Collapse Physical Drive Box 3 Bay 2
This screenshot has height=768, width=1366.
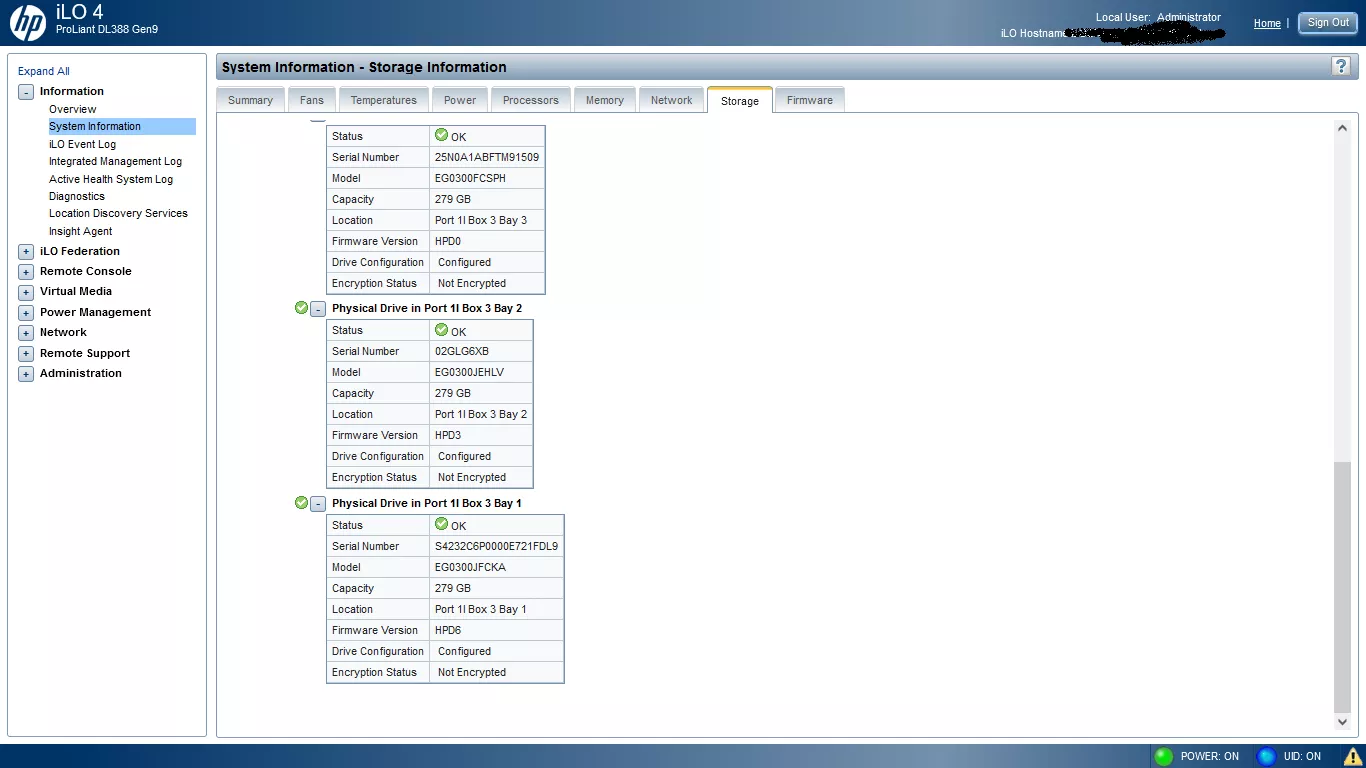pyautogui.click(x=318, y=309)
